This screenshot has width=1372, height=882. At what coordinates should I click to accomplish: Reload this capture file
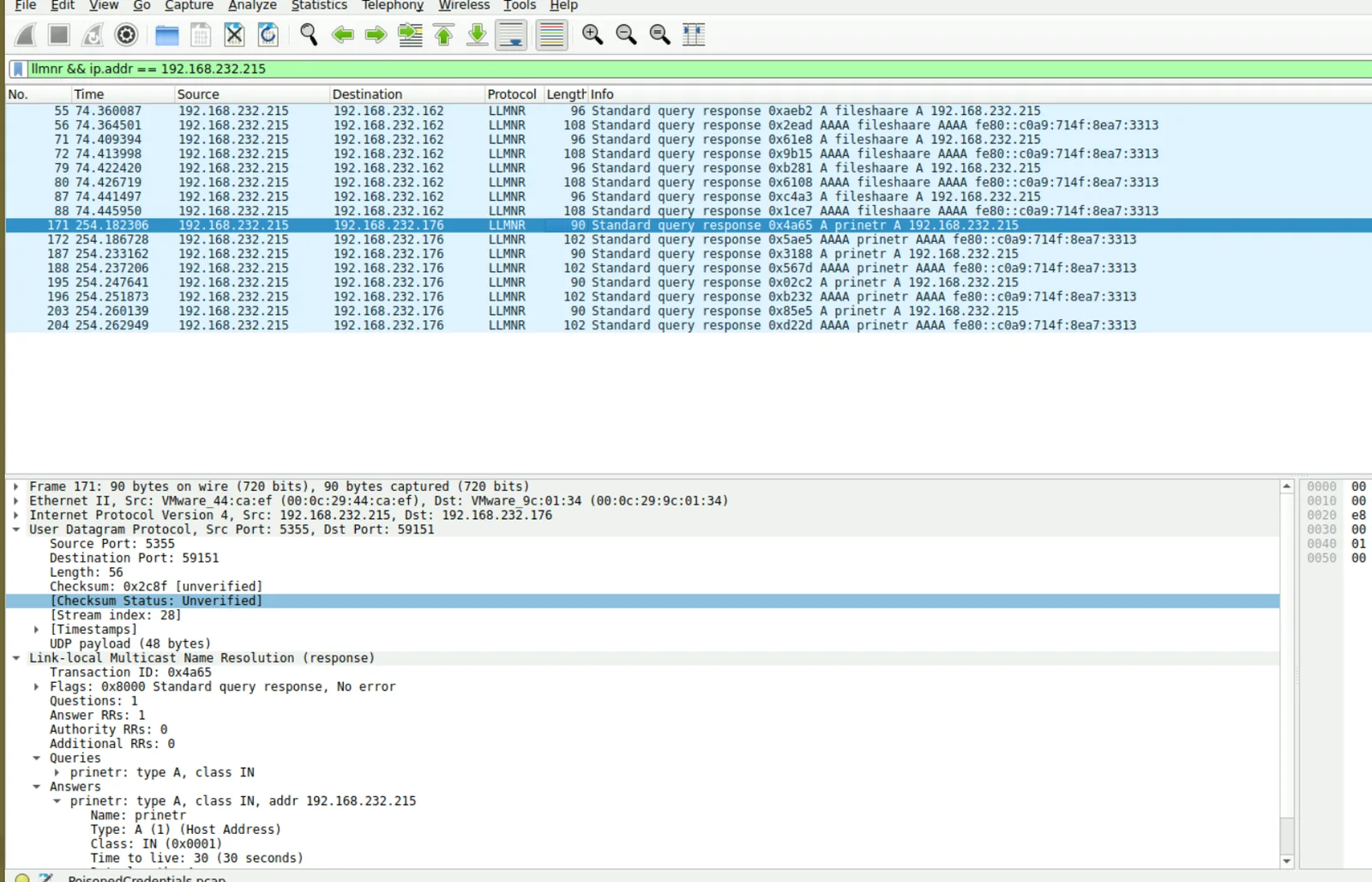268,35
